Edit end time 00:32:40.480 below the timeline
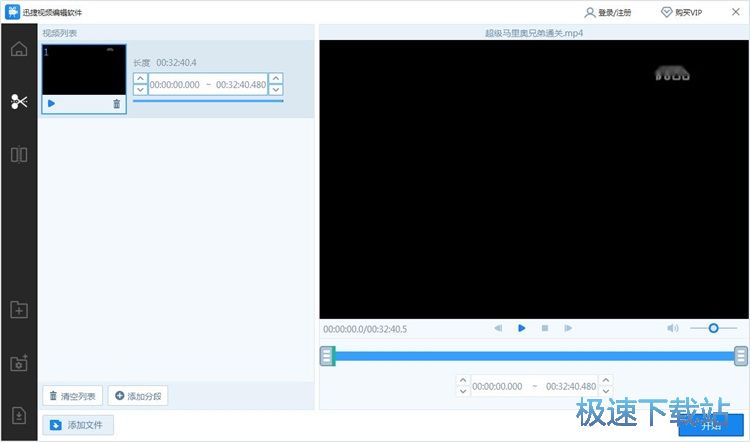The image size is (750, 442). (x=571, y=387)
